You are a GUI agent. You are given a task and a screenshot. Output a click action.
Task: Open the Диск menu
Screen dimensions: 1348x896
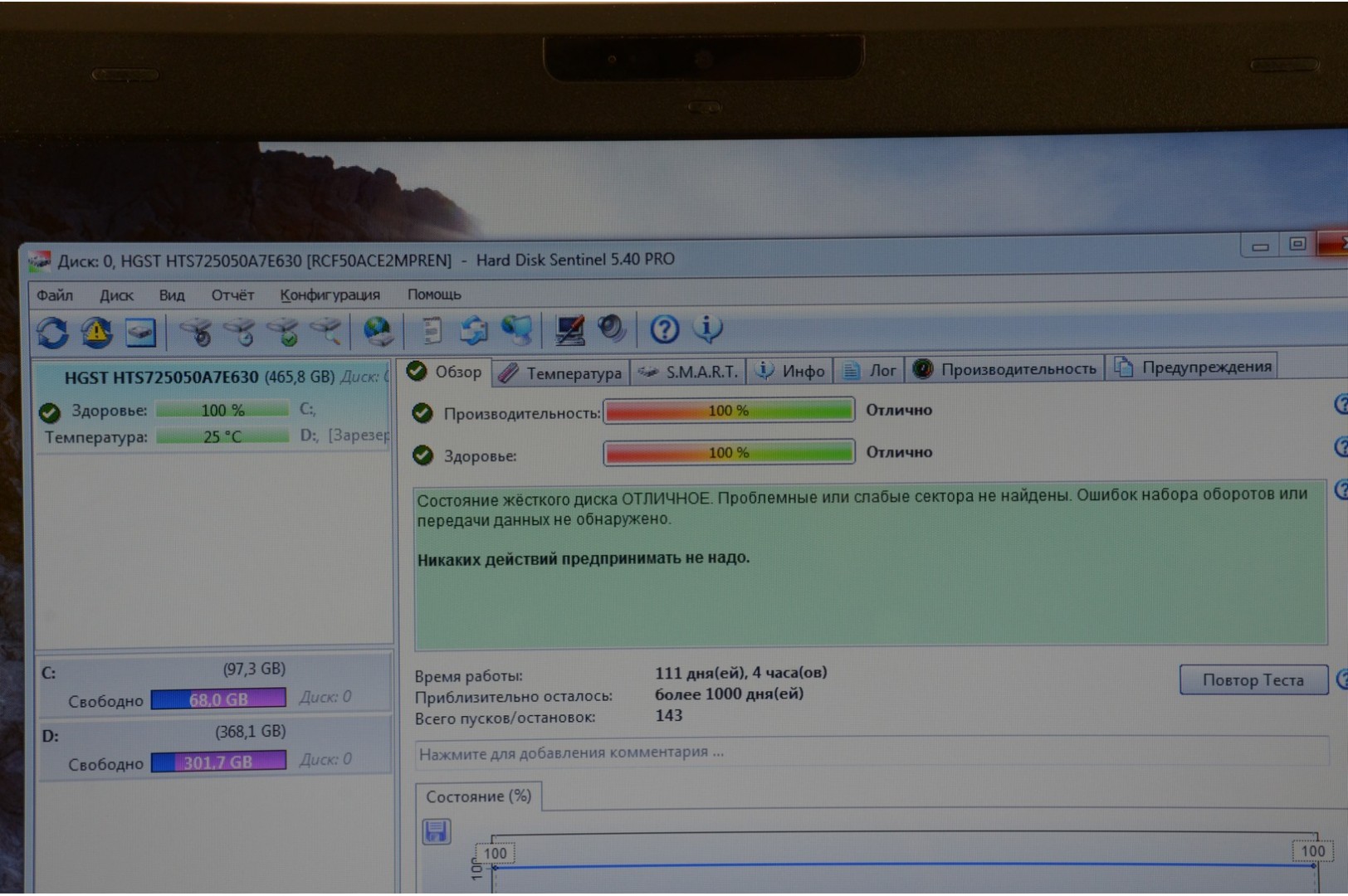point(116,295)
